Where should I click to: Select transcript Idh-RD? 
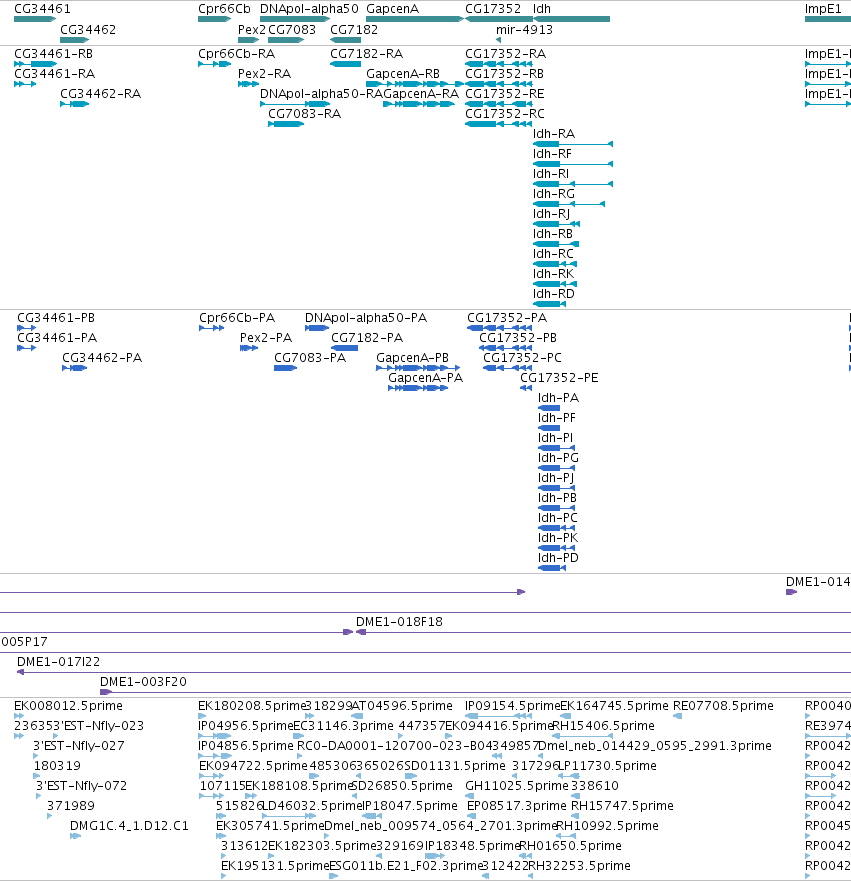tap(549, 304)
